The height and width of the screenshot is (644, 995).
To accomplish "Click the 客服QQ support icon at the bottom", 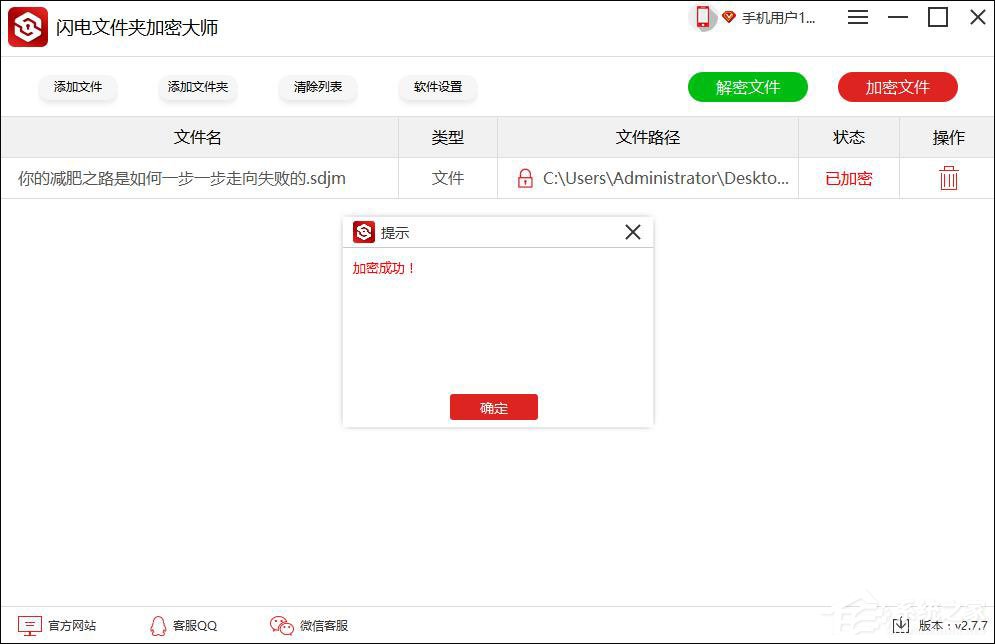I will (158, 624).
